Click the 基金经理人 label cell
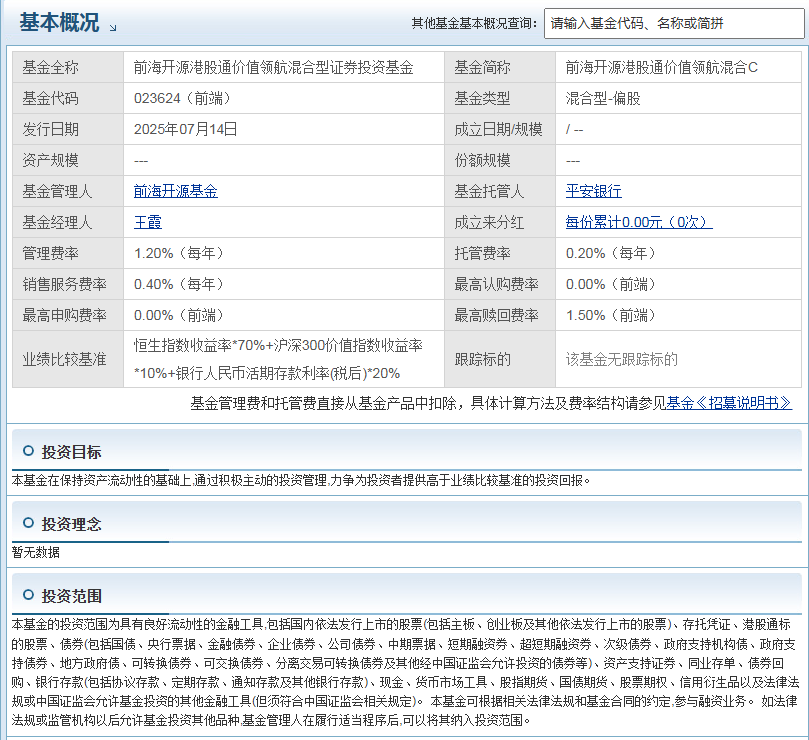The width and height of the screenshot is (809, 740). coord(68,222)
